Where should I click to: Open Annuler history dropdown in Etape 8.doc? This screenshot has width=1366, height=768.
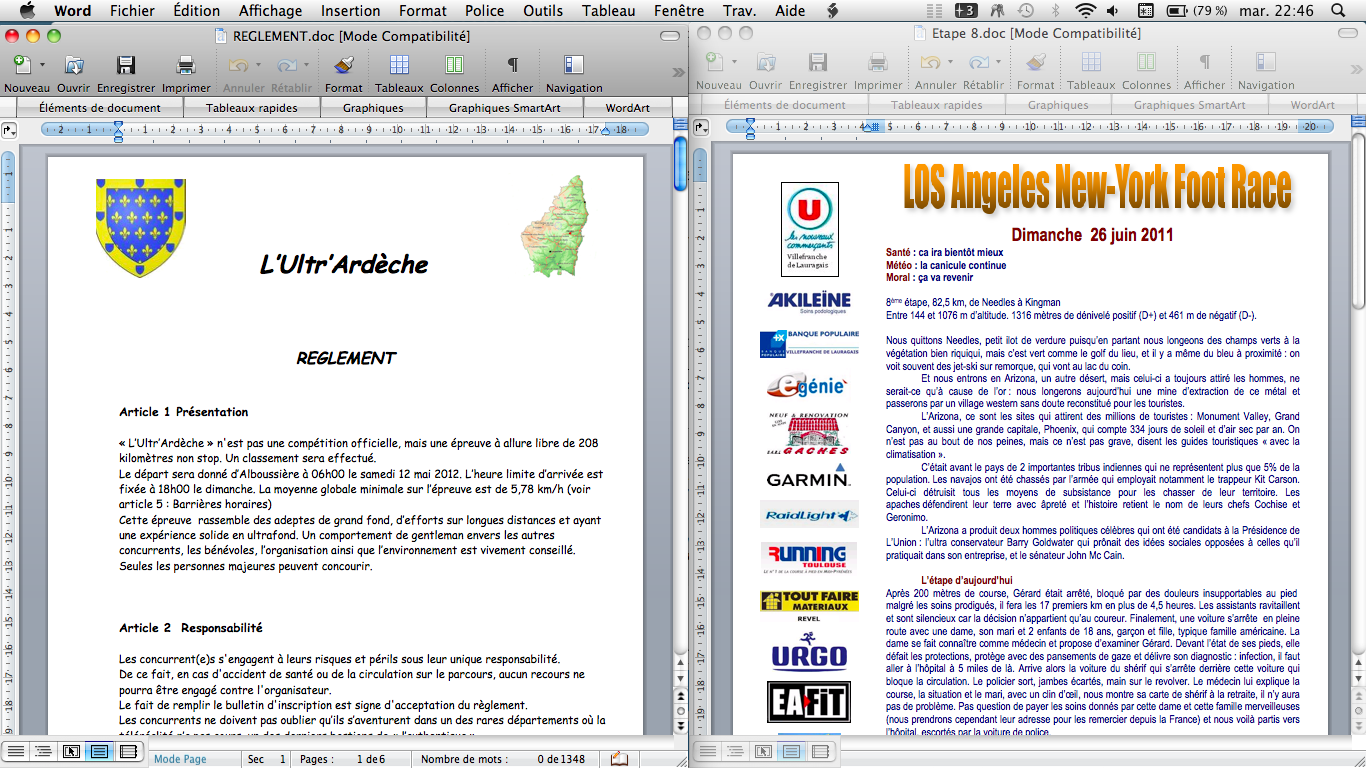click(949, 64)
